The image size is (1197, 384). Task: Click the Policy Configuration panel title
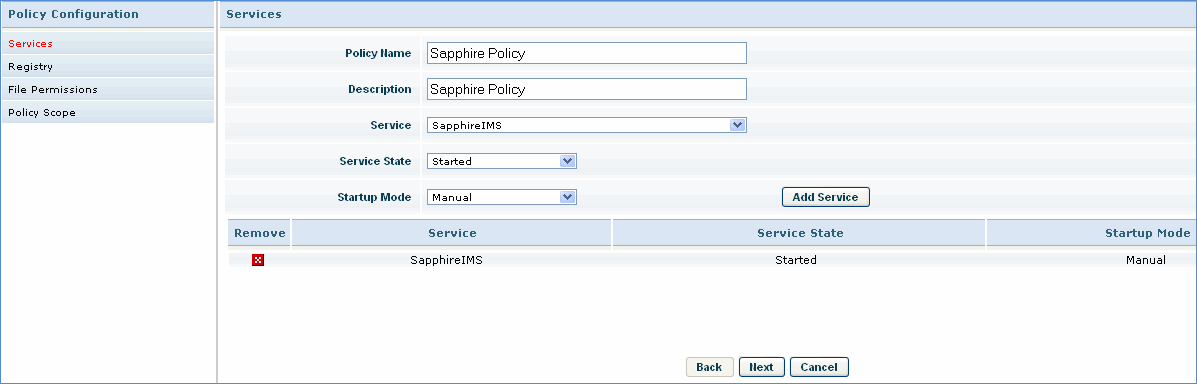click(x=73, y=14)
